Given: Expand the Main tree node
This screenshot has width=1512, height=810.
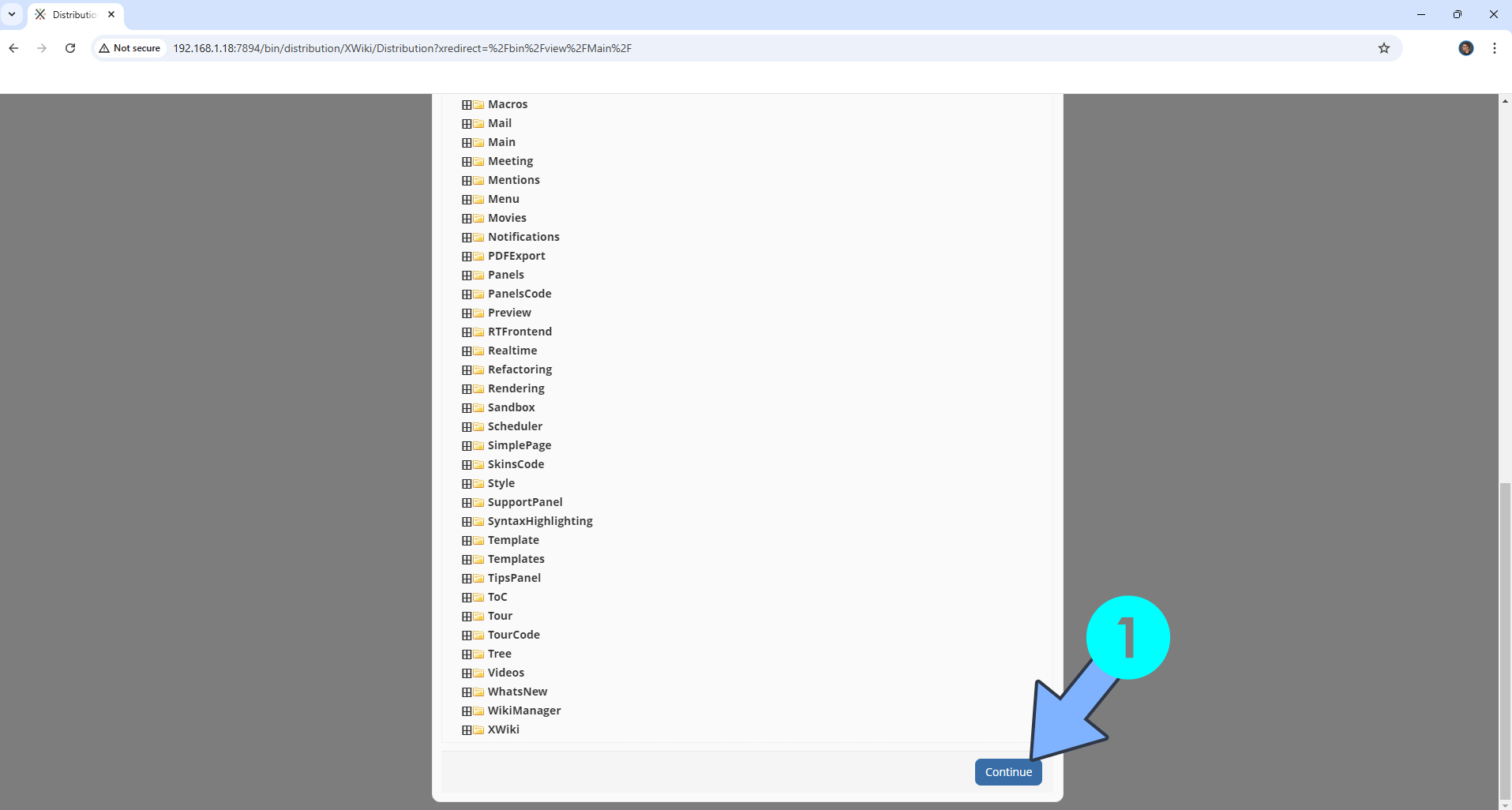Looking at the screenshot, I should tap(467, 143).
